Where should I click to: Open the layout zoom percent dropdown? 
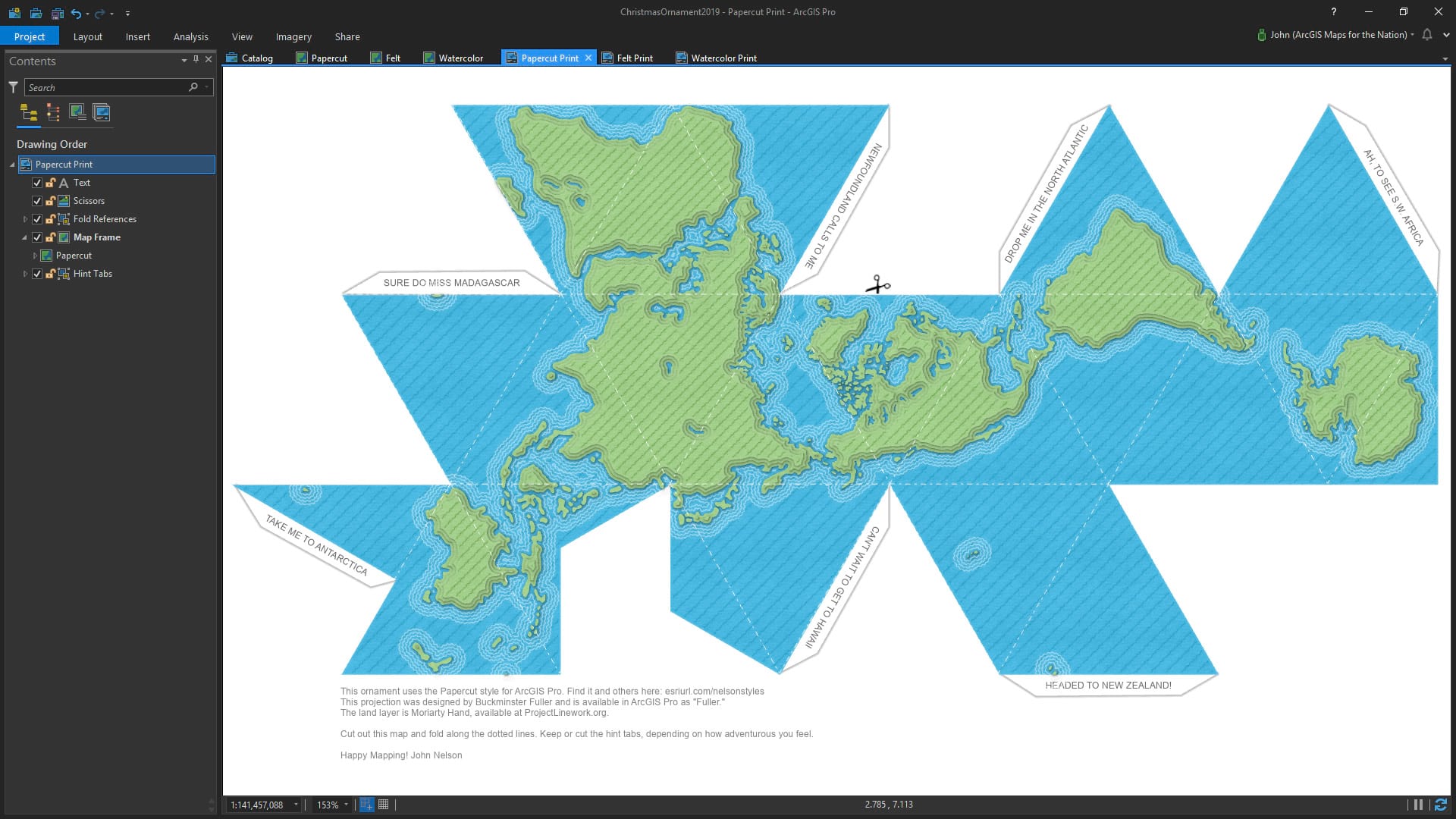click(x=347, y=805)
